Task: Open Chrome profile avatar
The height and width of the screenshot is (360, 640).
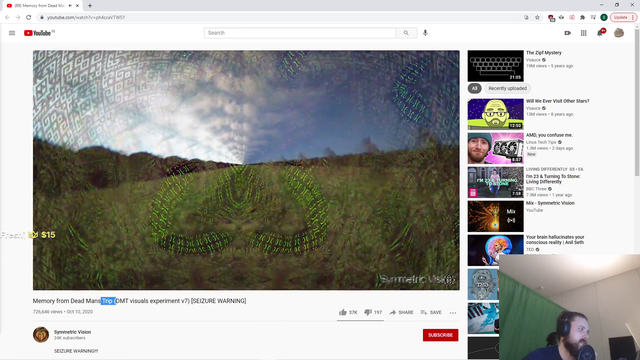Action: tap(604, 18)
